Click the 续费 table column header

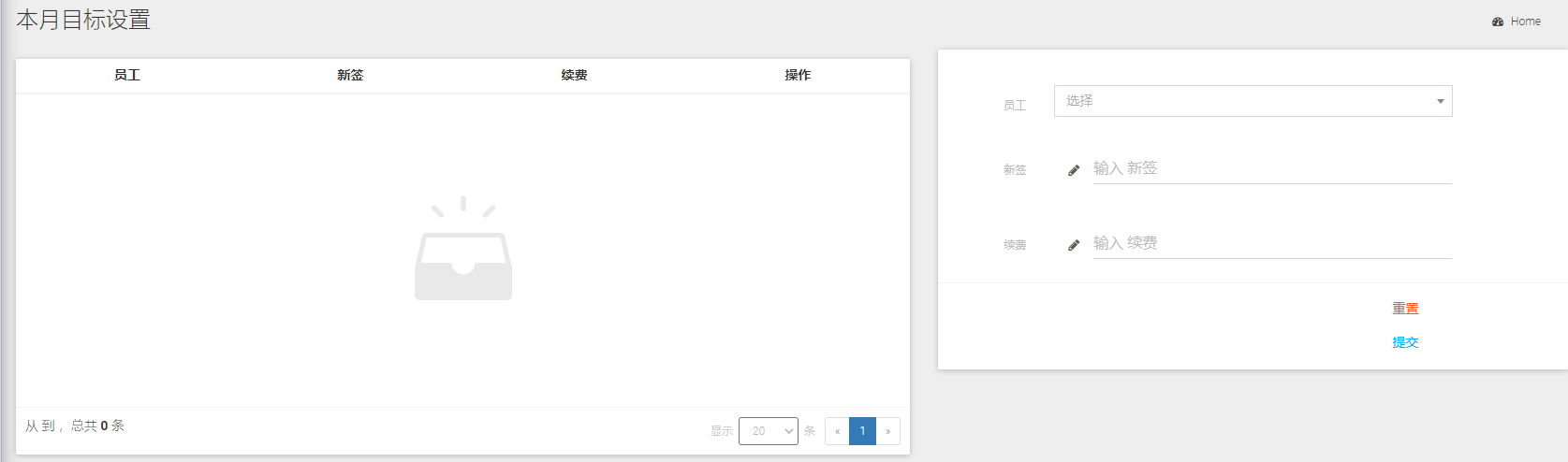tap(574, 75)
